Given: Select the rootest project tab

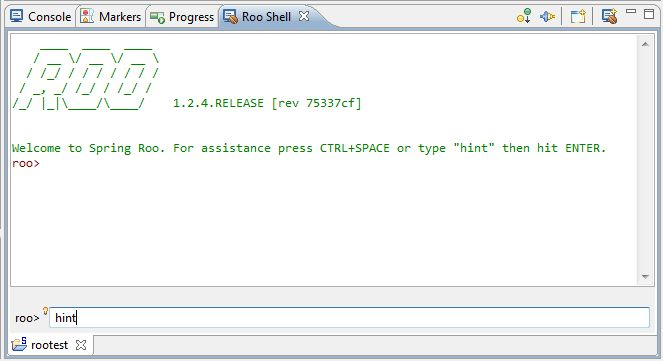Looking at the screenshot, I should 49,345.
